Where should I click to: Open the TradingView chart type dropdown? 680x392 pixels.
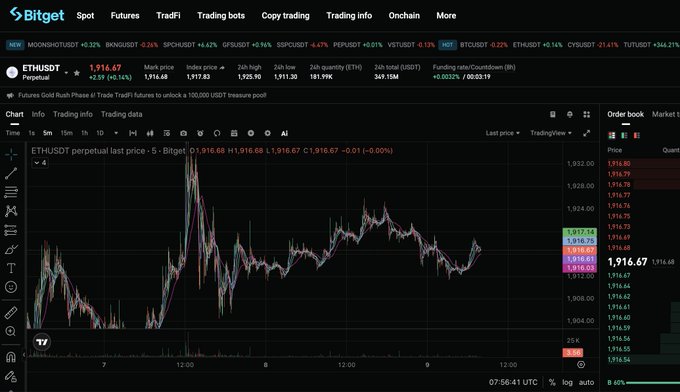pos(551,133)
